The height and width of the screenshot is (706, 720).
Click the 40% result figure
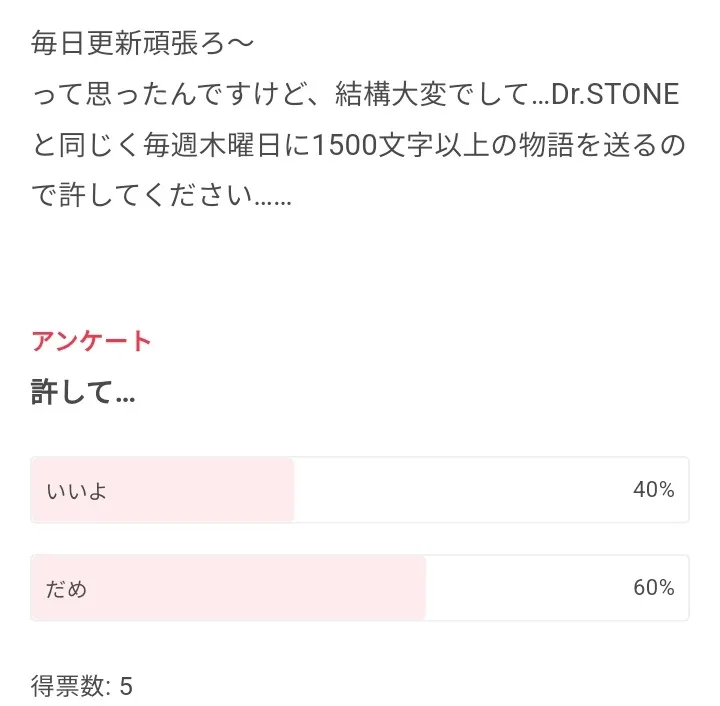653,490
